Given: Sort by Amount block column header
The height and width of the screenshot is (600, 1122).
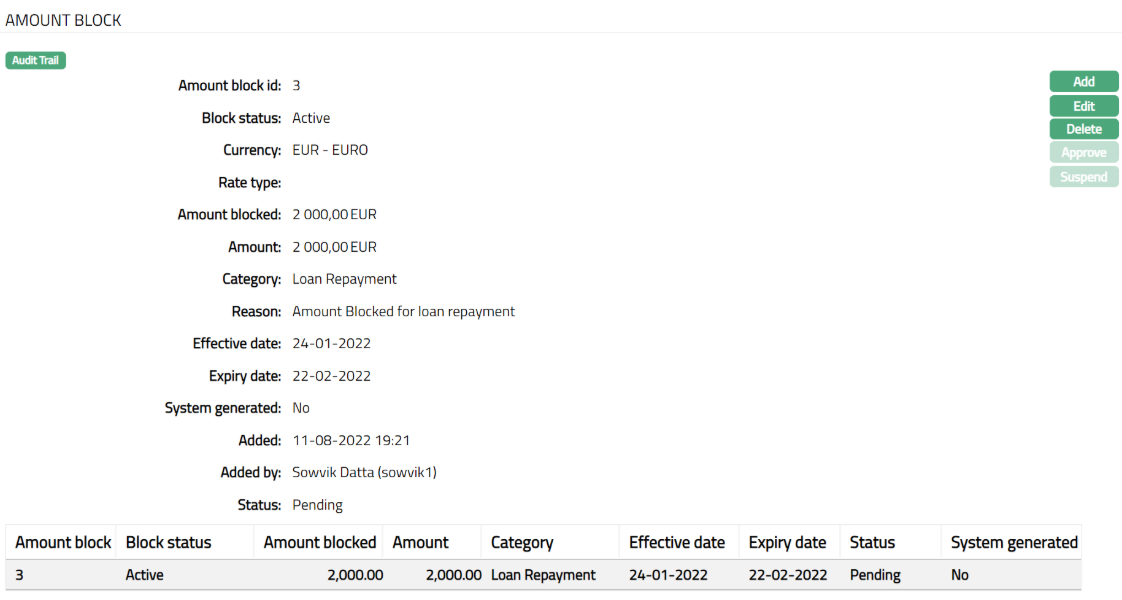Looking at the screenshot, I should click(x=63, y=542).
